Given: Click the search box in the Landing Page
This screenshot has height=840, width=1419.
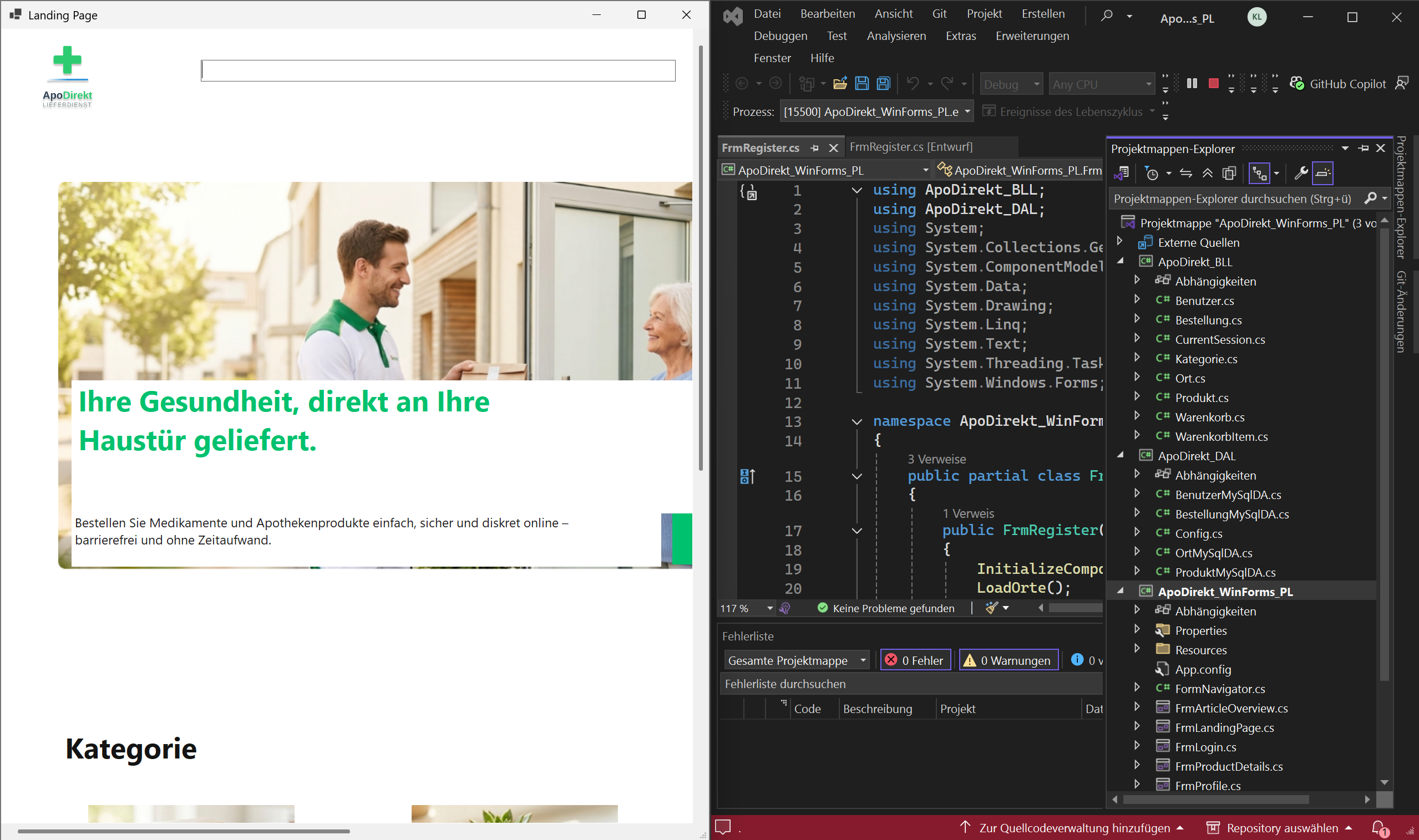Looking at the screenshot, I should [x=438, y=70].
